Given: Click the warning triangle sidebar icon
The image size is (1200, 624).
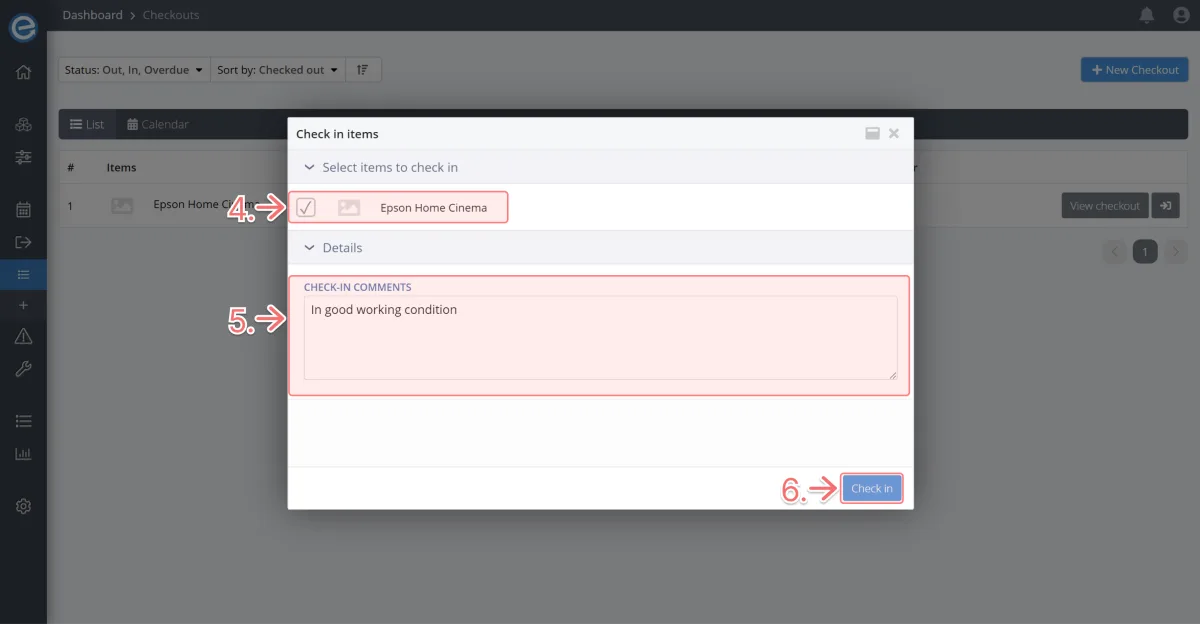Looking at the screenshot, I should (23, 336).
